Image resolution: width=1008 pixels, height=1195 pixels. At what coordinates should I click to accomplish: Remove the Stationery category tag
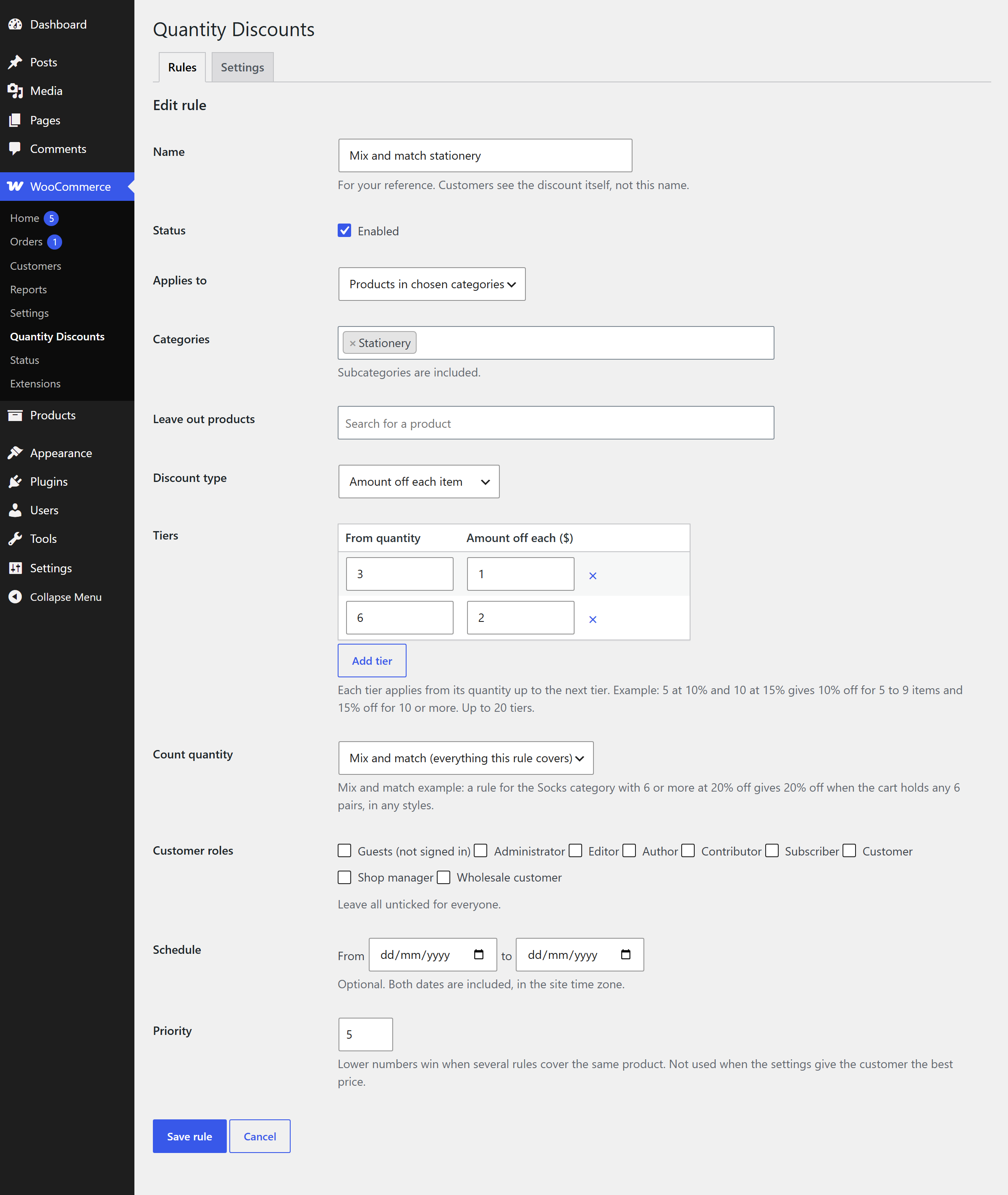[x=352, y=343]
